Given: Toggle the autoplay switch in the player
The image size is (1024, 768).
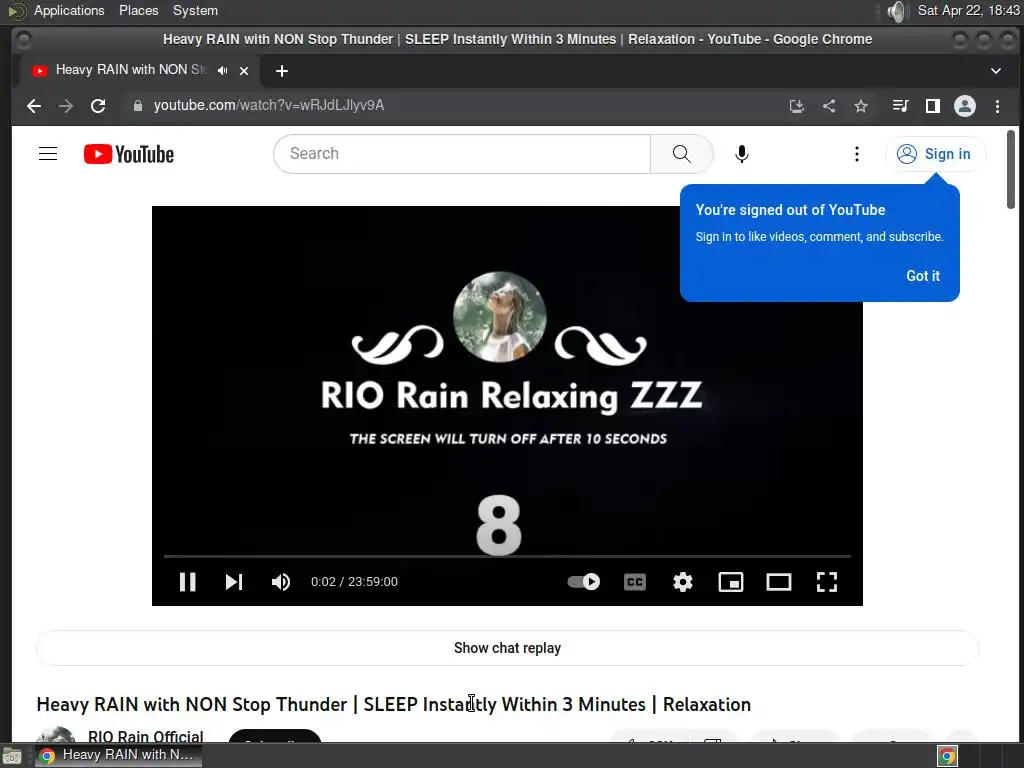Looking at the screenshot, I should pyautogui.click(x=584, y=581).
